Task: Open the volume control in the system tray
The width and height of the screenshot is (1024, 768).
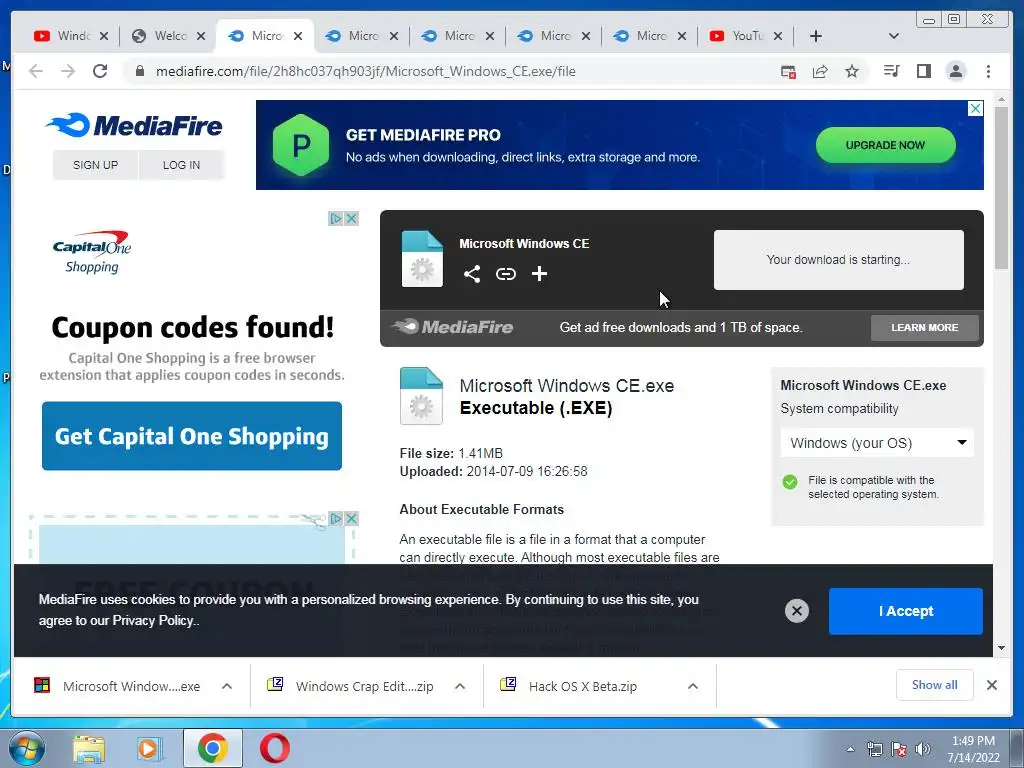Action: pos(923,749)
